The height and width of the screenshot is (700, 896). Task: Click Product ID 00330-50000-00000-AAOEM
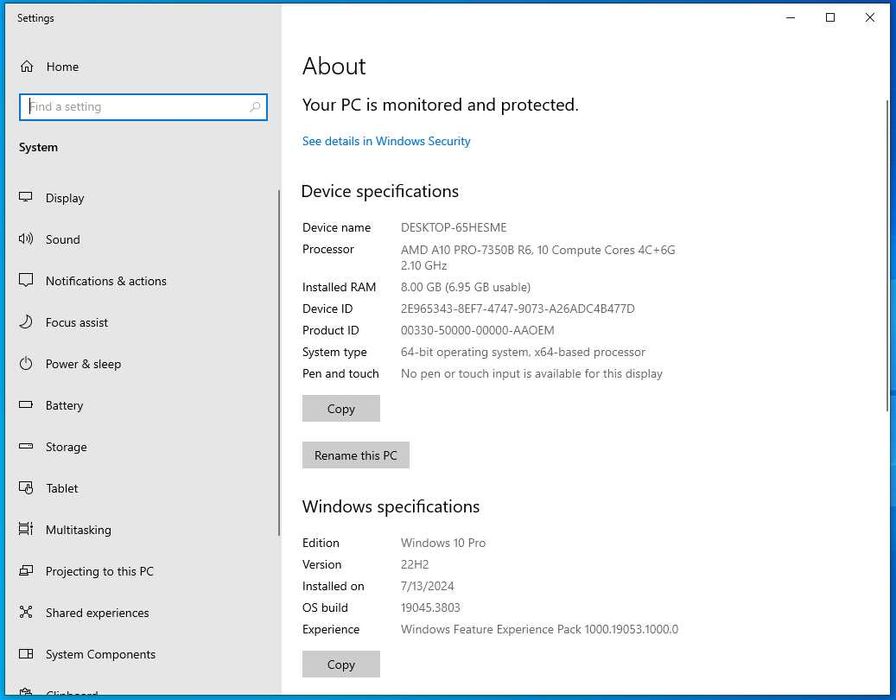pyautogui.click(x=478, y=330)
